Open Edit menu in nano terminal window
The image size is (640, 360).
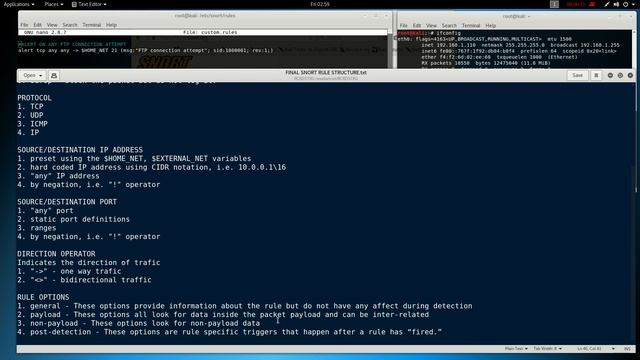pos(38,25)
